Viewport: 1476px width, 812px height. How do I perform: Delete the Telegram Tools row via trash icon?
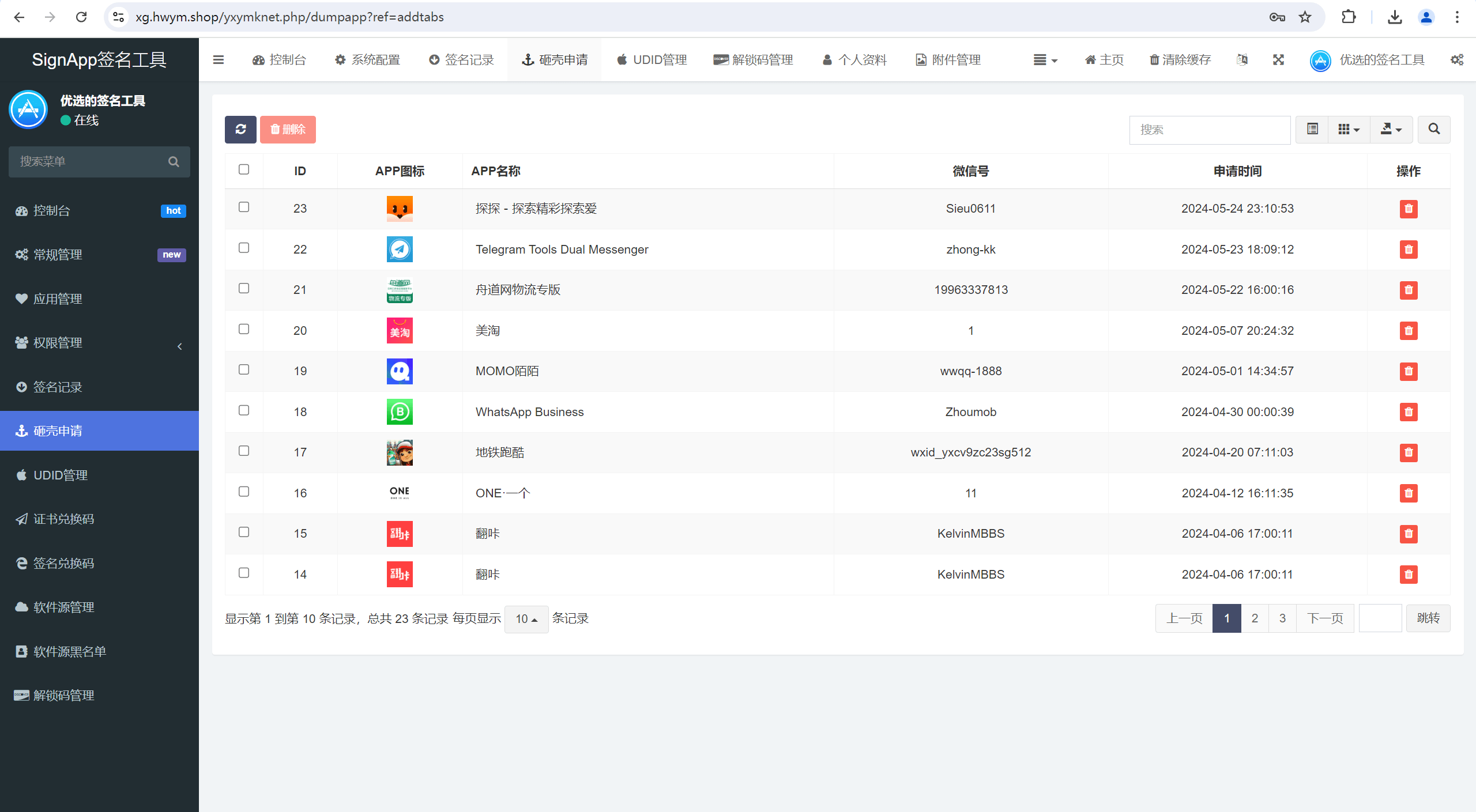(1408, 250)
